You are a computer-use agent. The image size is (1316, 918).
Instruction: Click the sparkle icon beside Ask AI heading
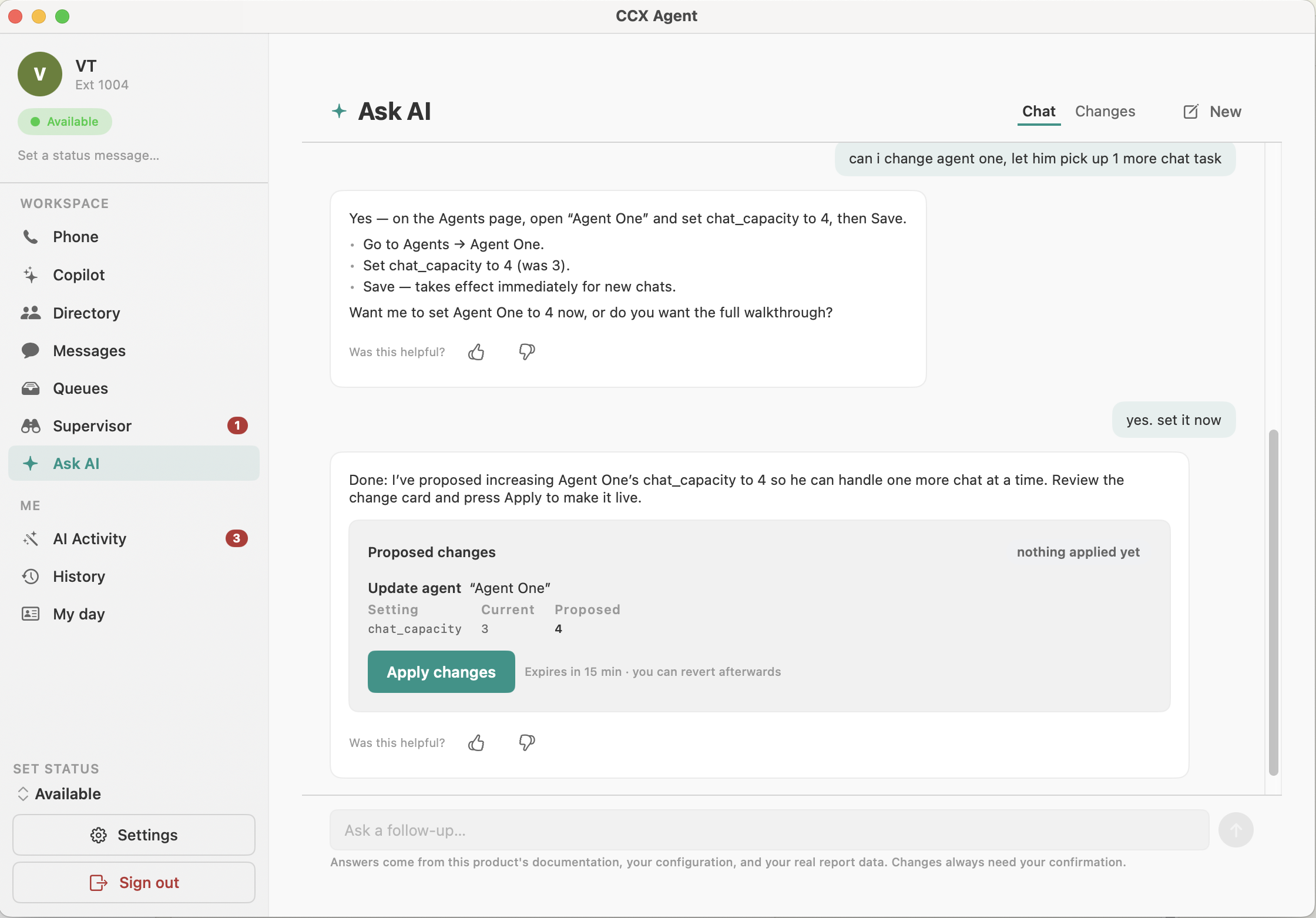pos(339,111)
